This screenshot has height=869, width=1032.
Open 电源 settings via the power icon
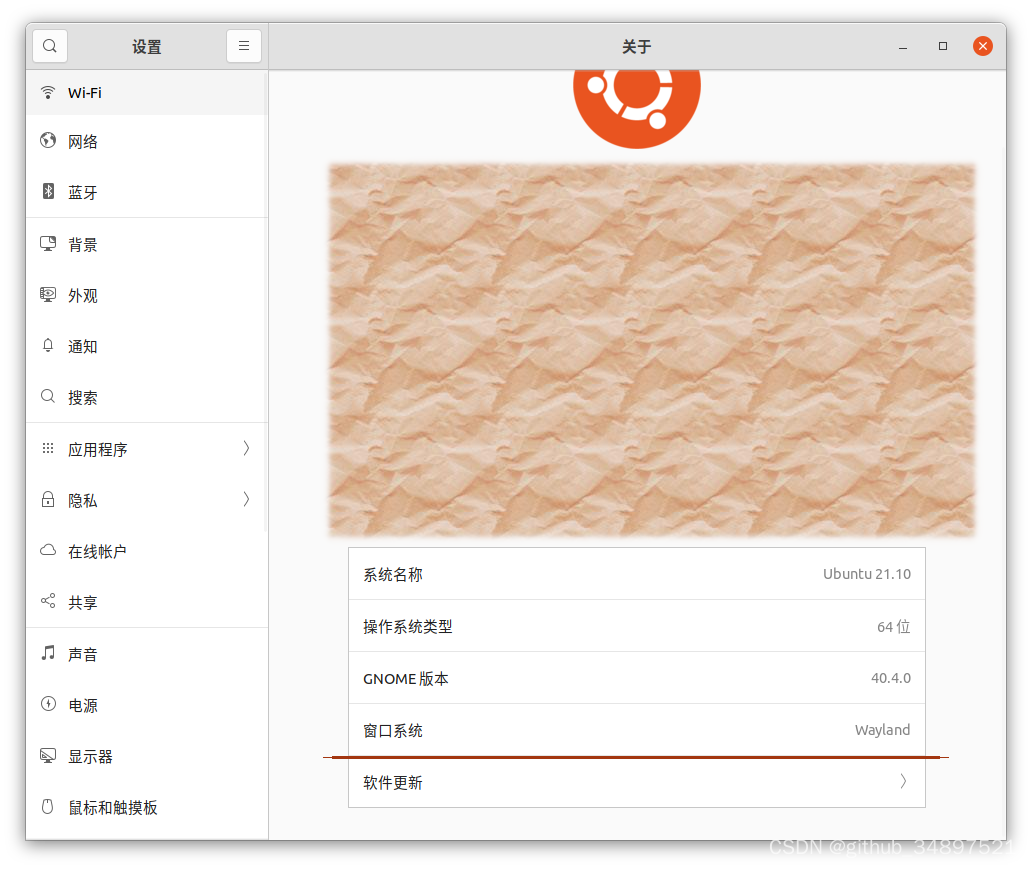[48, 705]
